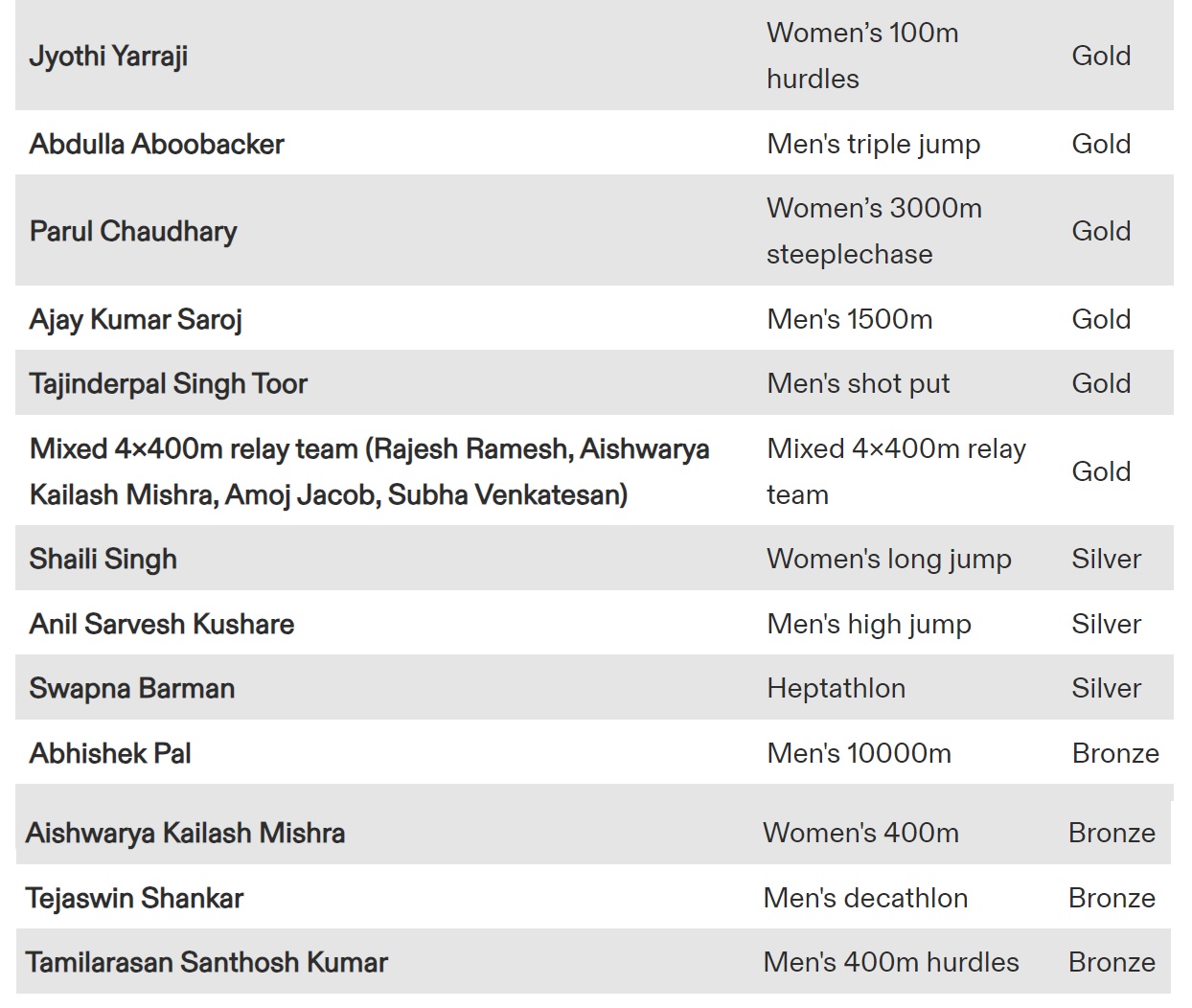Screen dimensions: 1192x1008
Task: Select the Bronze medal in Men's 10000m row
Action: [1115, 753]
